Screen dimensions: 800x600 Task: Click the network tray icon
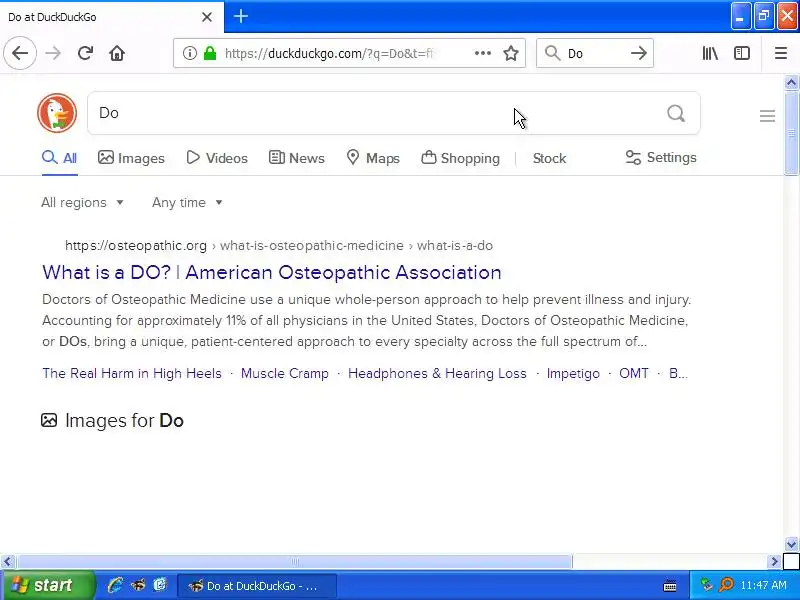click(706, 585)
